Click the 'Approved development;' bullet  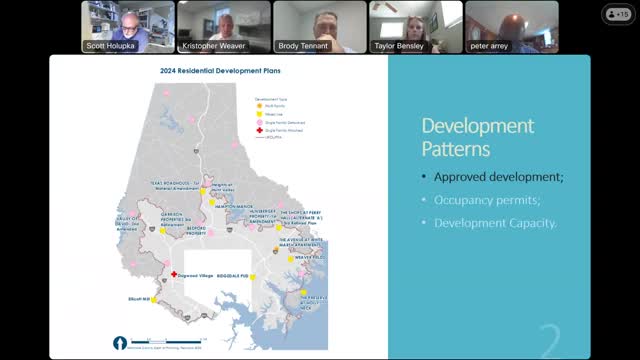pyautogui.click(x=498, y=177)
